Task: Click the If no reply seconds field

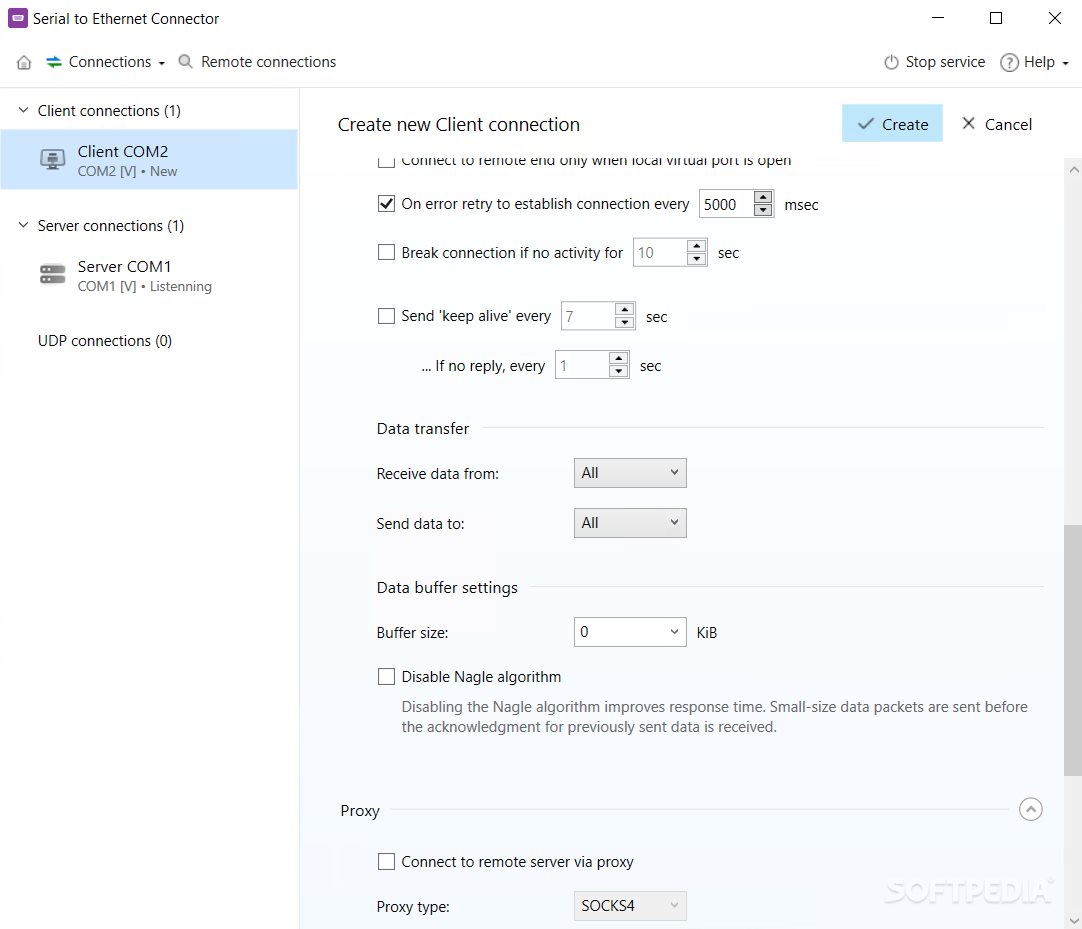Action: click(x=582, y=365)
